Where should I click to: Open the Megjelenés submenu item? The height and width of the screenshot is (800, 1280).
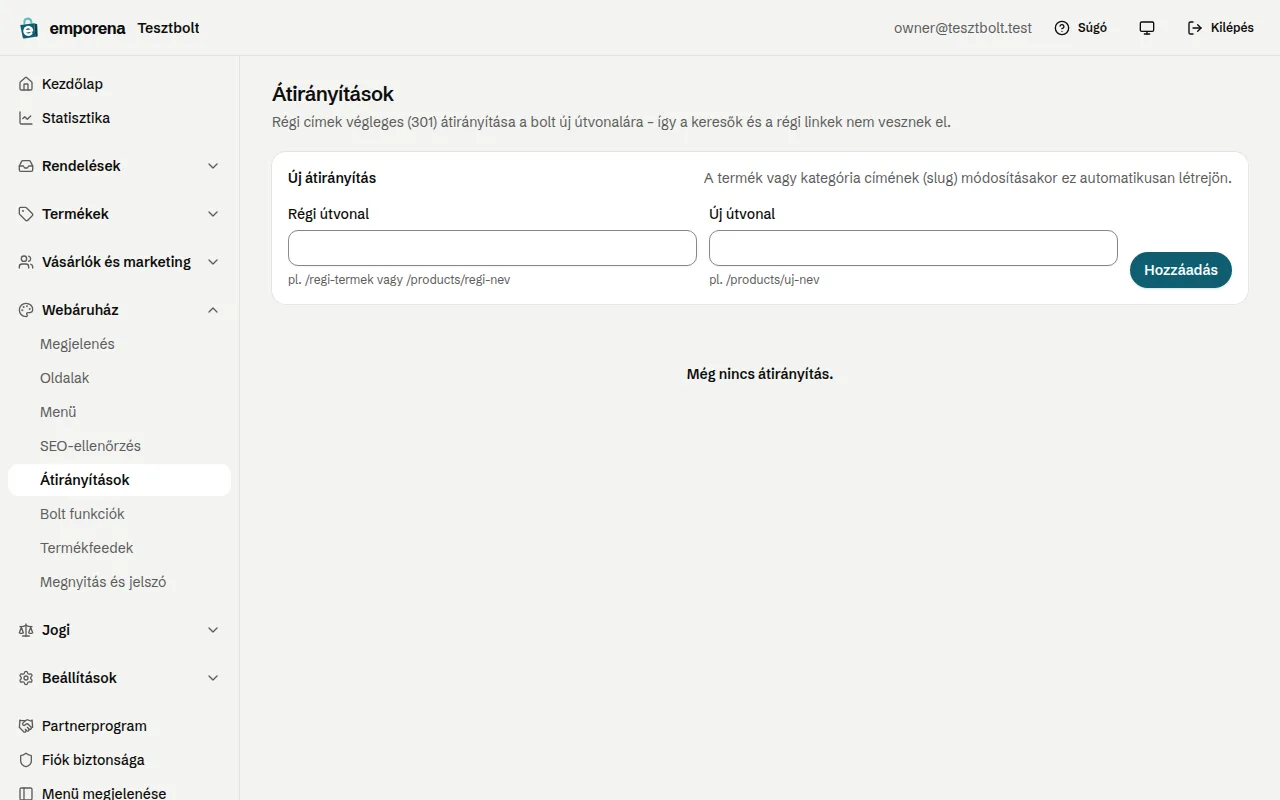(119, 344)
